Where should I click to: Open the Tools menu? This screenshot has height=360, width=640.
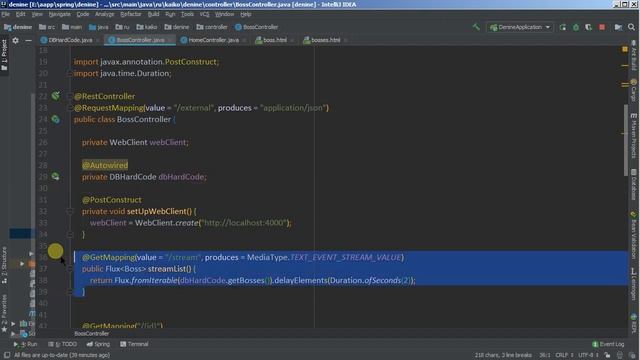click(187, 14)
